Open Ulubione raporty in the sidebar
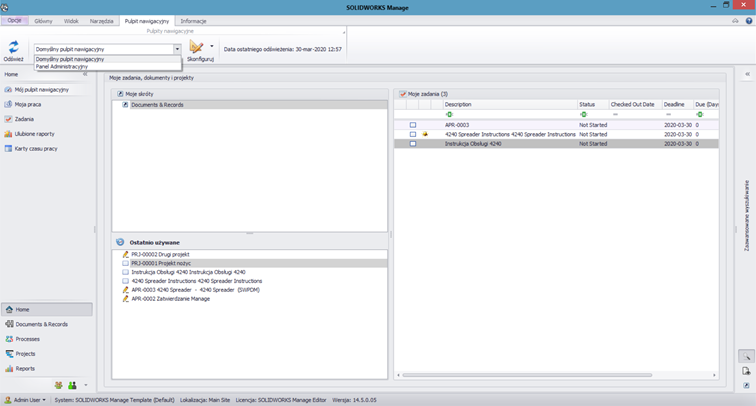The width and height of the screenshot is (756, 406). click(x=34, y=133)
